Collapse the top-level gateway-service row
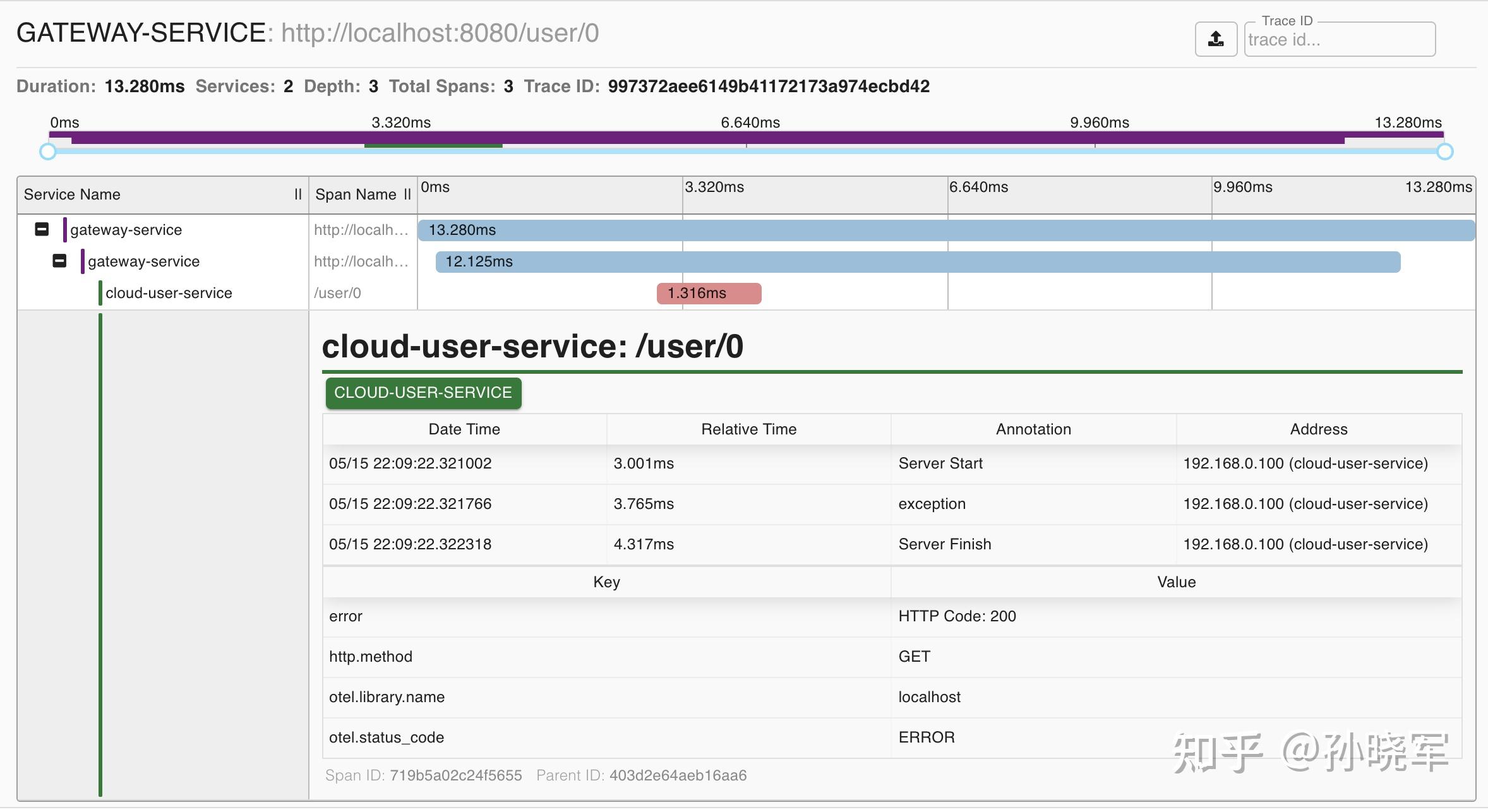This screenshot has height=812, width=1488. [x=42, y=229]
